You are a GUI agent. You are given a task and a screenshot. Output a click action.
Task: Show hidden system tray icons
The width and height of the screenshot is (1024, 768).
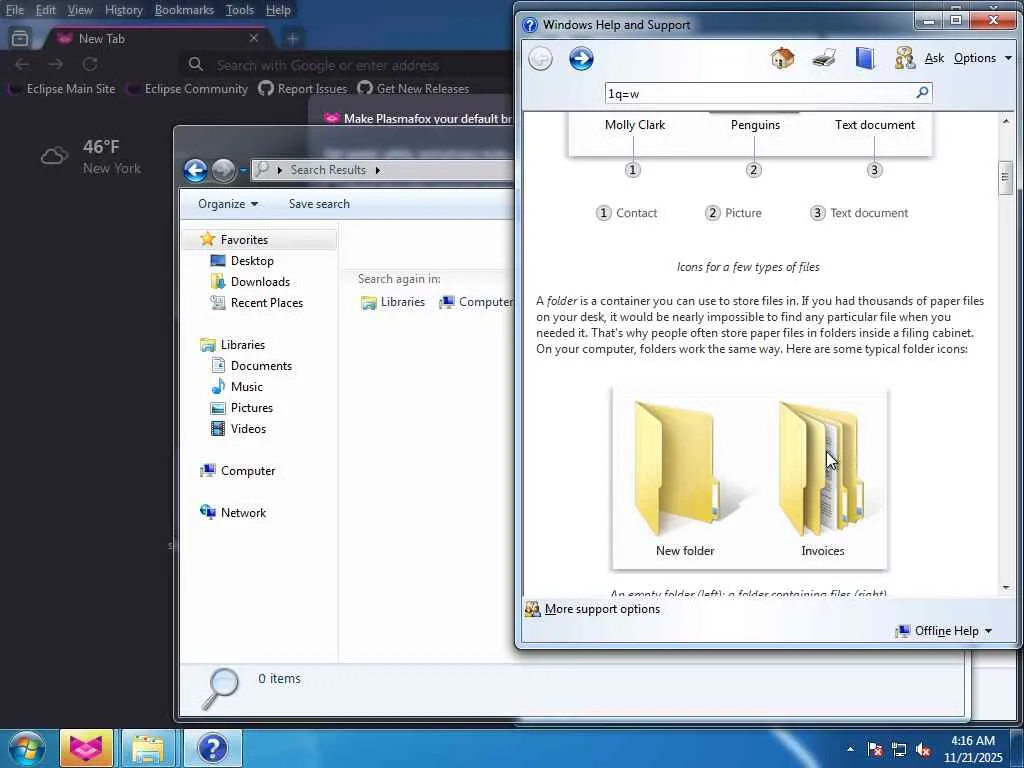point(850,749)
